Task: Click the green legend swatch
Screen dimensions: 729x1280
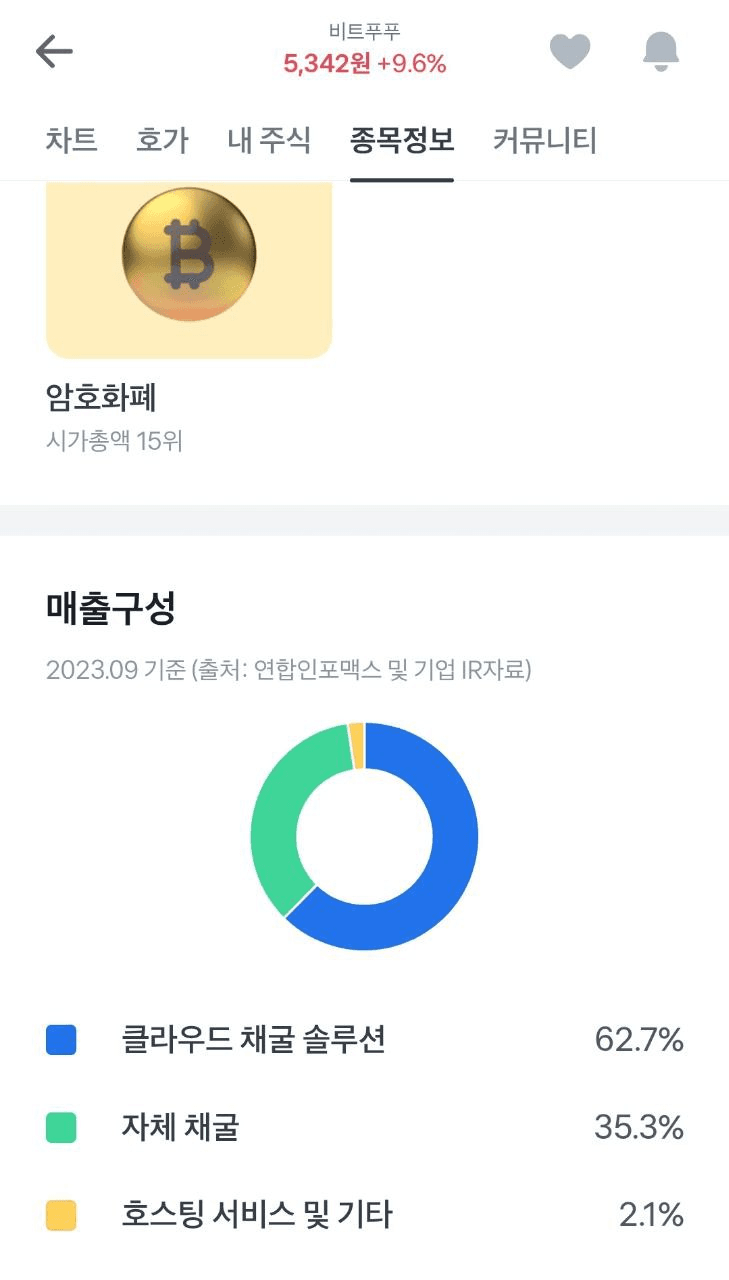Action: pyautogui.click(x=61, y=1128)
